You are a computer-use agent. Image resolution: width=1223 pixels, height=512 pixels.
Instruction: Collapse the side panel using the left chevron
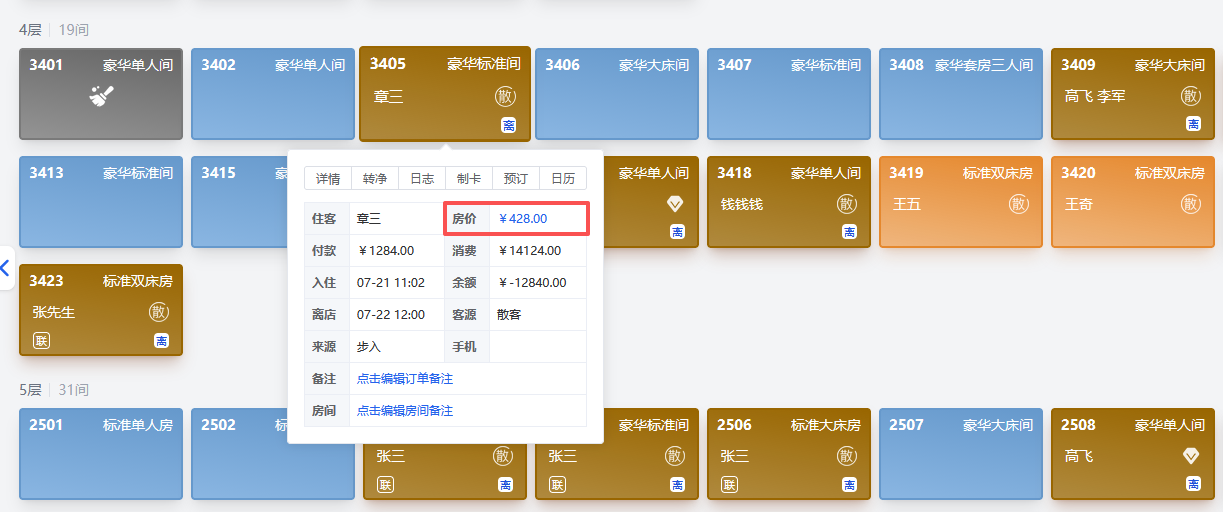[x=5, y=267]
